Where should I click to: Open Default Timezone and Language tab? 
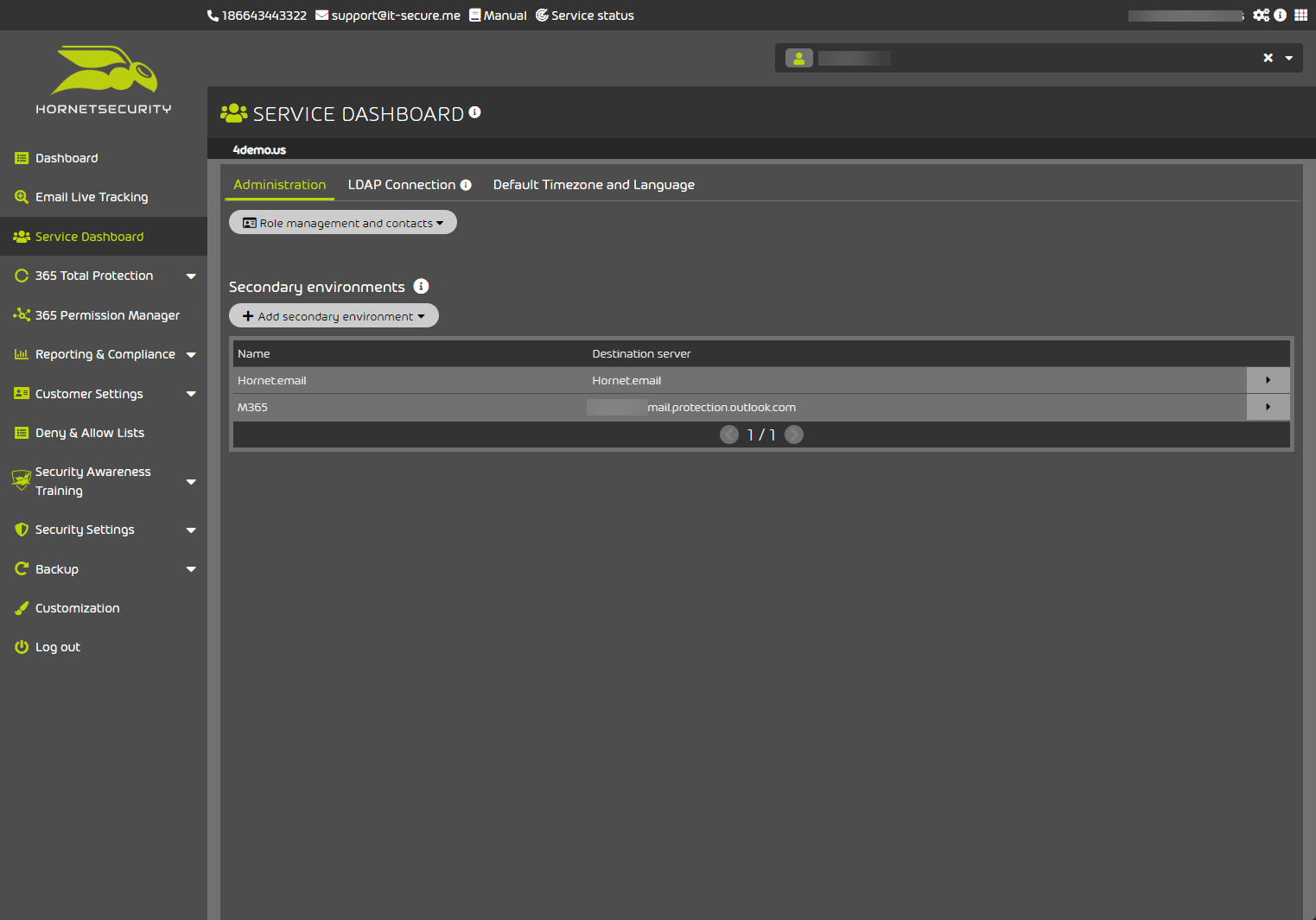tap(594, 185)
